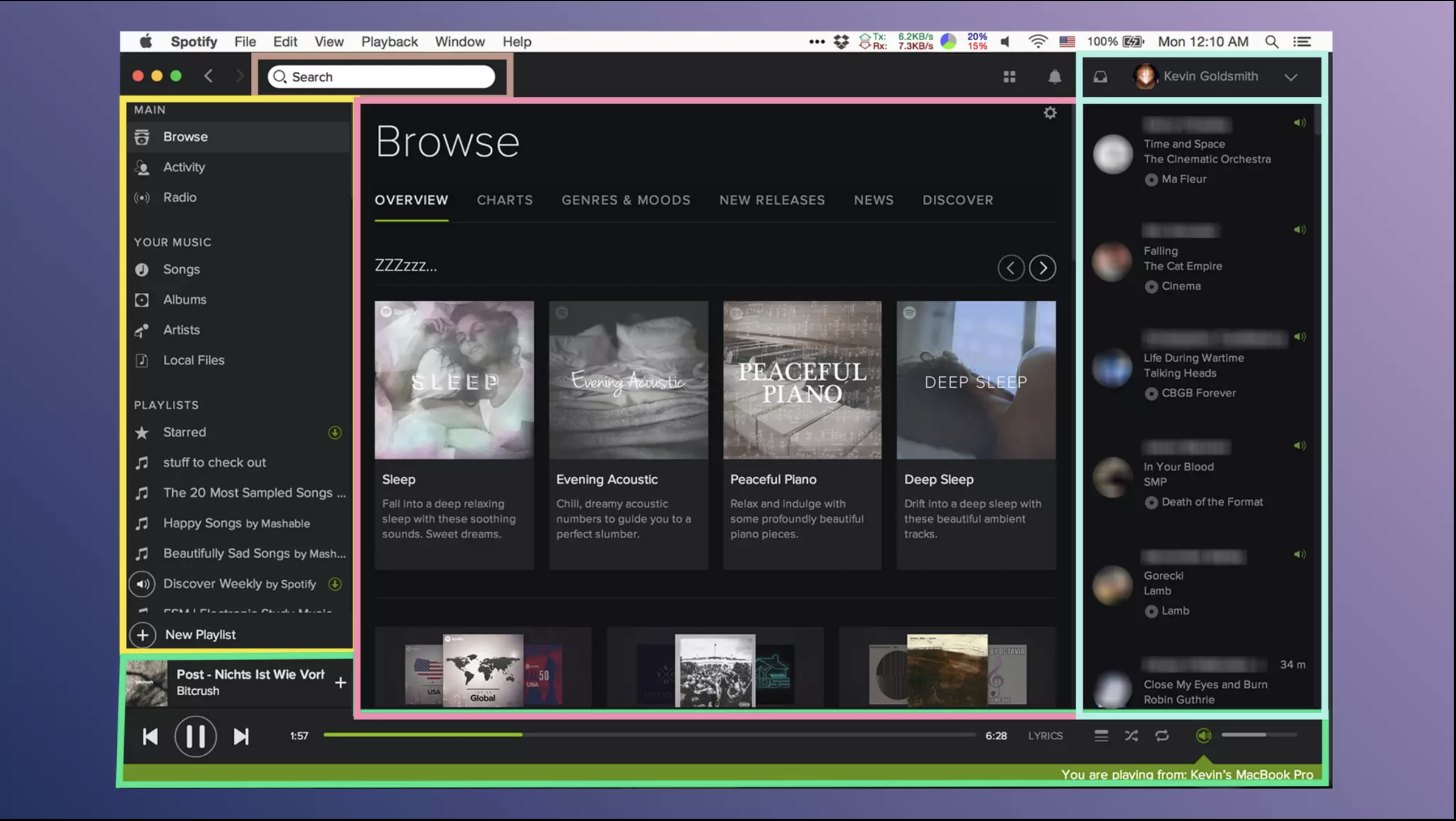Open Death of the Format link
The width and height of the screenshot is (1456, 821).
pyautogui.click(x=1212, y=502)
